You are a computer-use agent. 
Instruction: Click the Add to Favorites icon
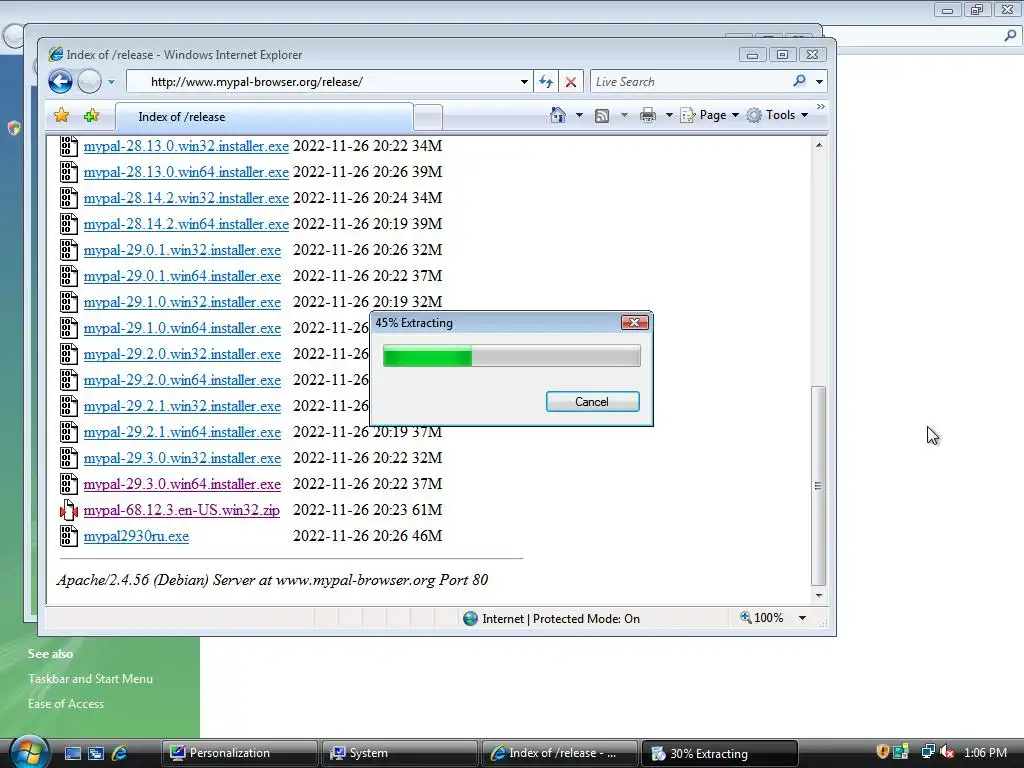[91, 116]
